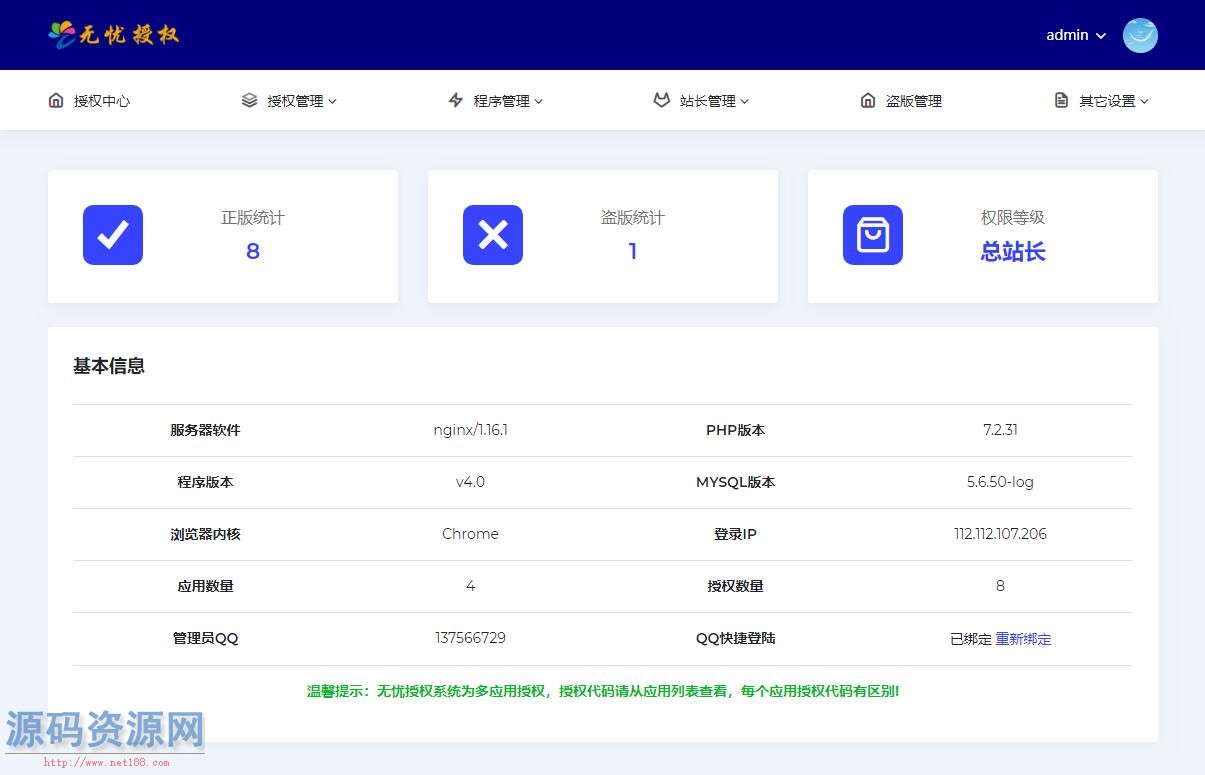Expand the 授权管理 chevron
Viewport: 1205px width, 775px height.
point(333,101)
